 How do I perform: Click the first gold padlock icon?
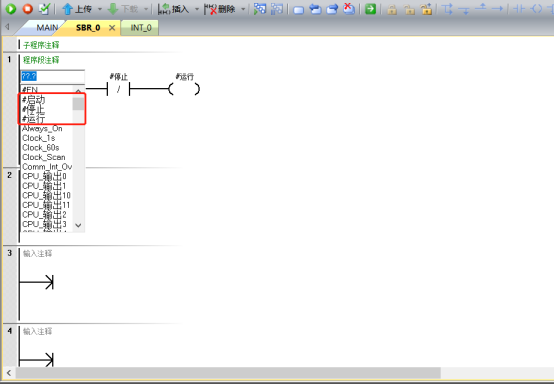pos(392,9)
